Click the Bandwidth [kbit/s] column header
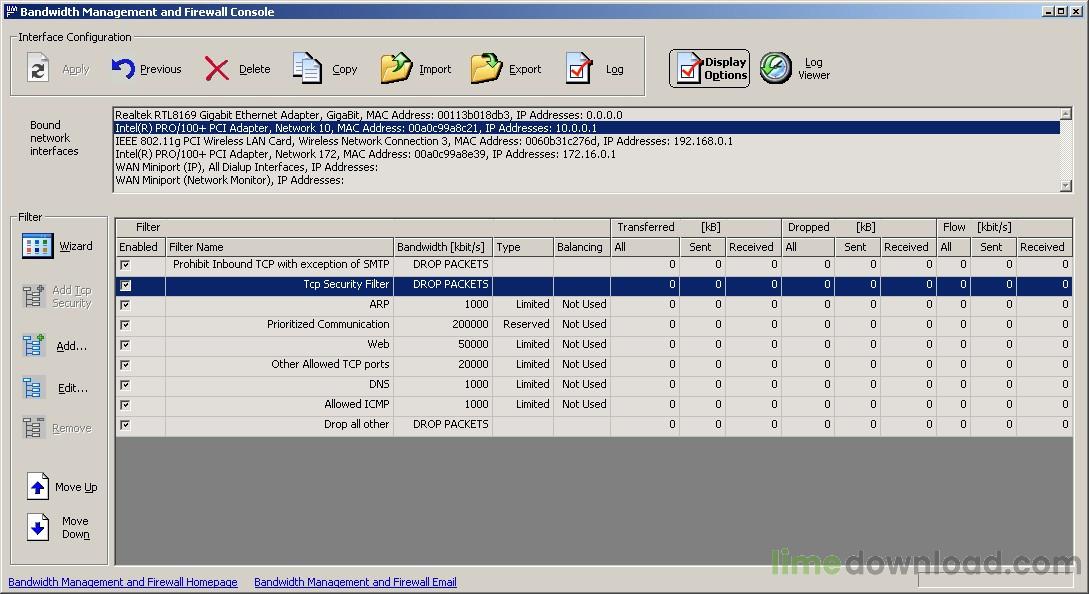1089x594 pixels. point(443,247)
